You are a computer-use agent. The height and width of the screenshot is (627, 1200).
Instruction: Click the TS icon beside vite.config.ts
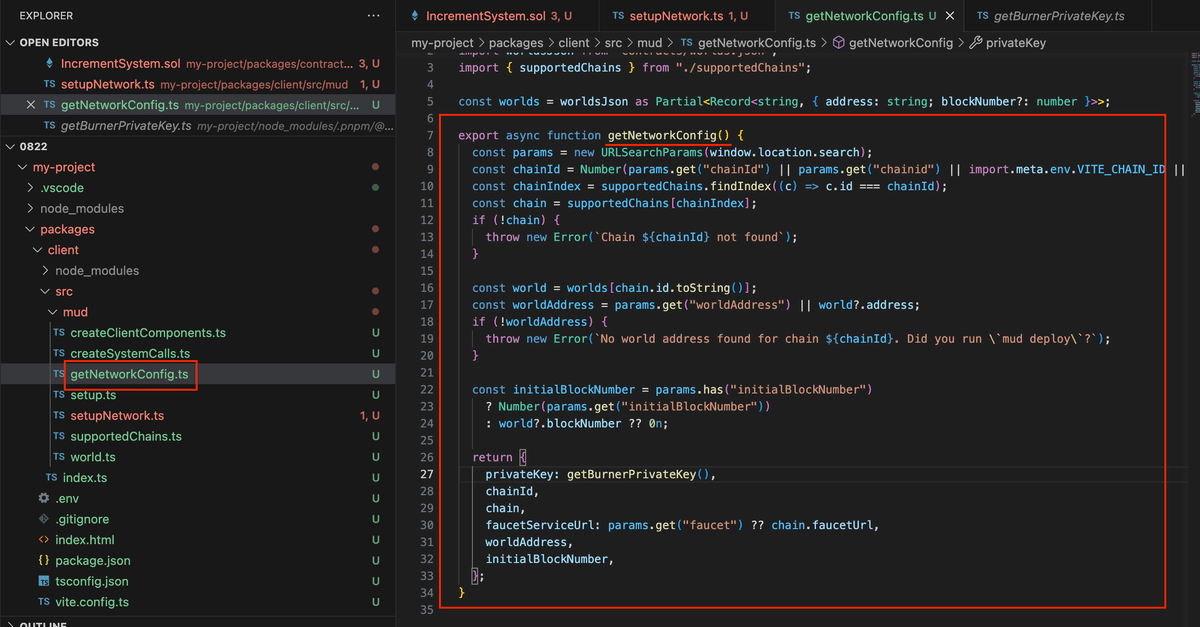(44, 602)
